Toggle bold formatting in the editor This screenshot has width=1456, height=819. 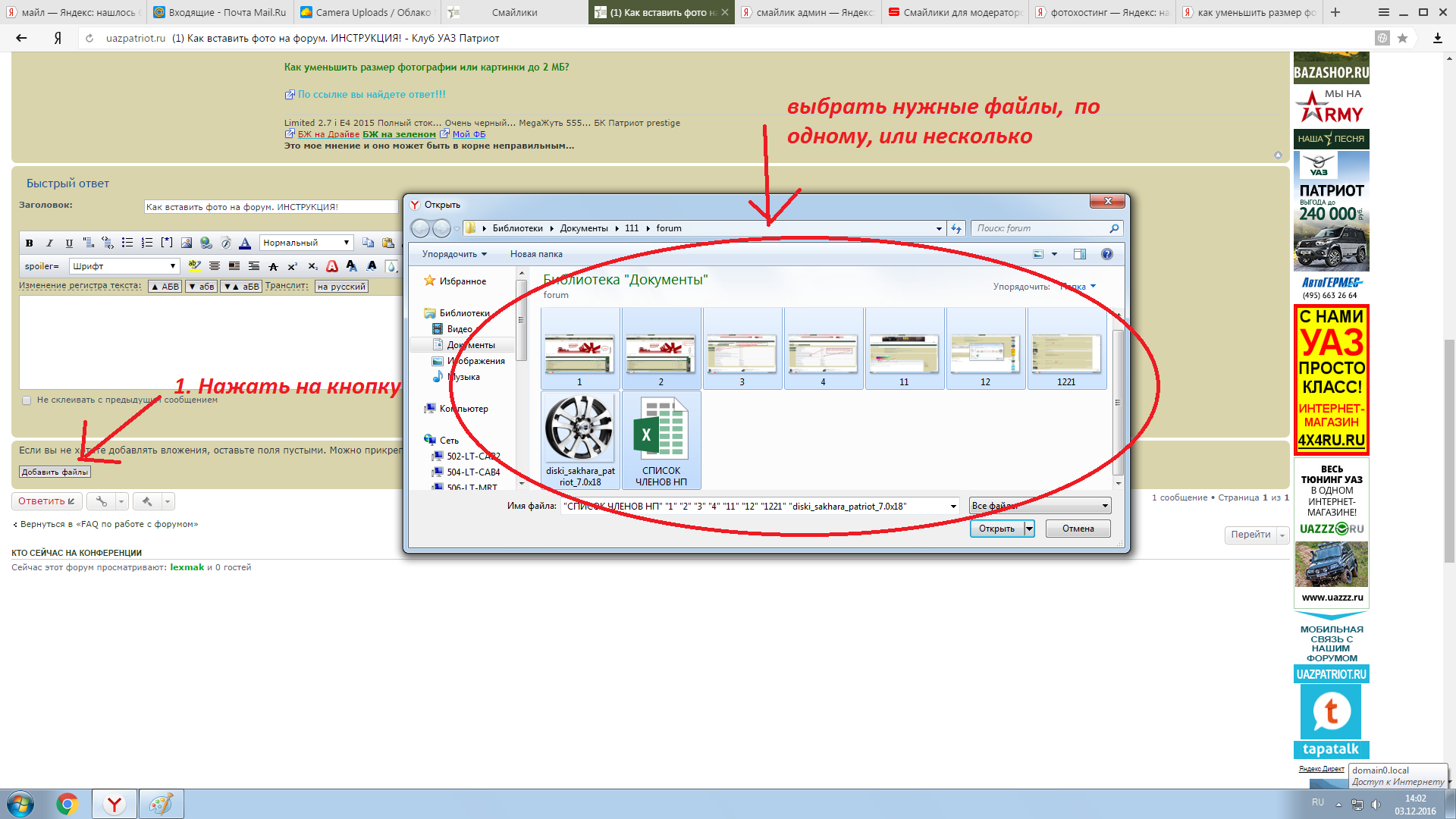pyautogui.click(x=29, y=243)
